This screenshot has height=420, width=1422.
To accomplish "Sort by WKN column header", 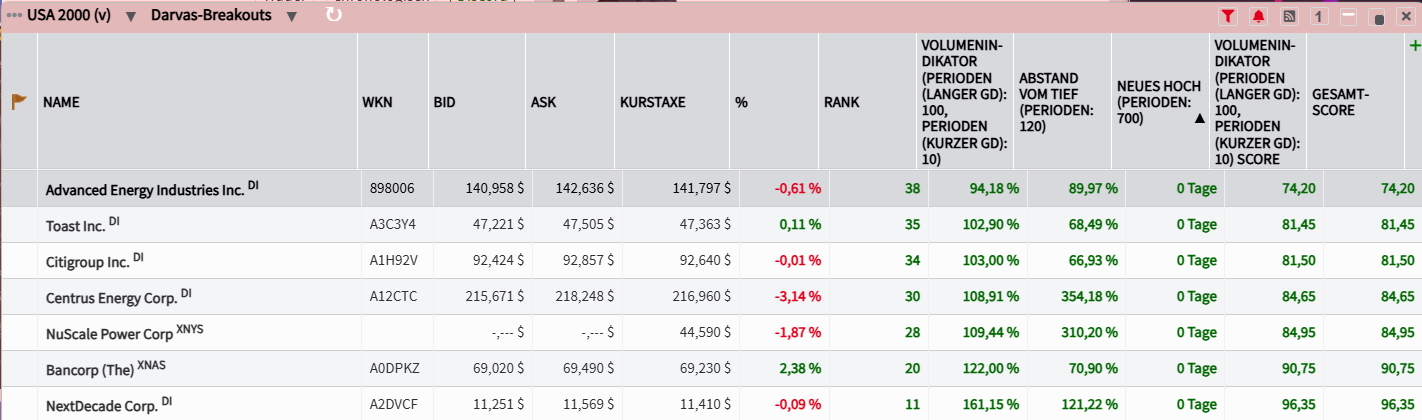I will click(x=377, y=102).
